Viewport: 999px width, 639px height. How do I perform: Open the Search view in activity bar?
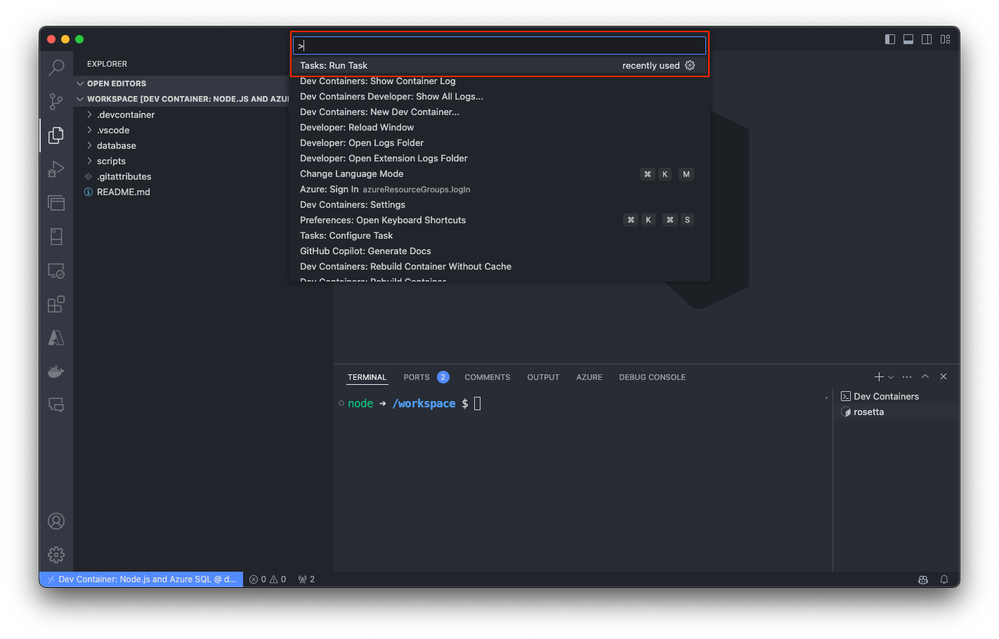tap(56, 67)
